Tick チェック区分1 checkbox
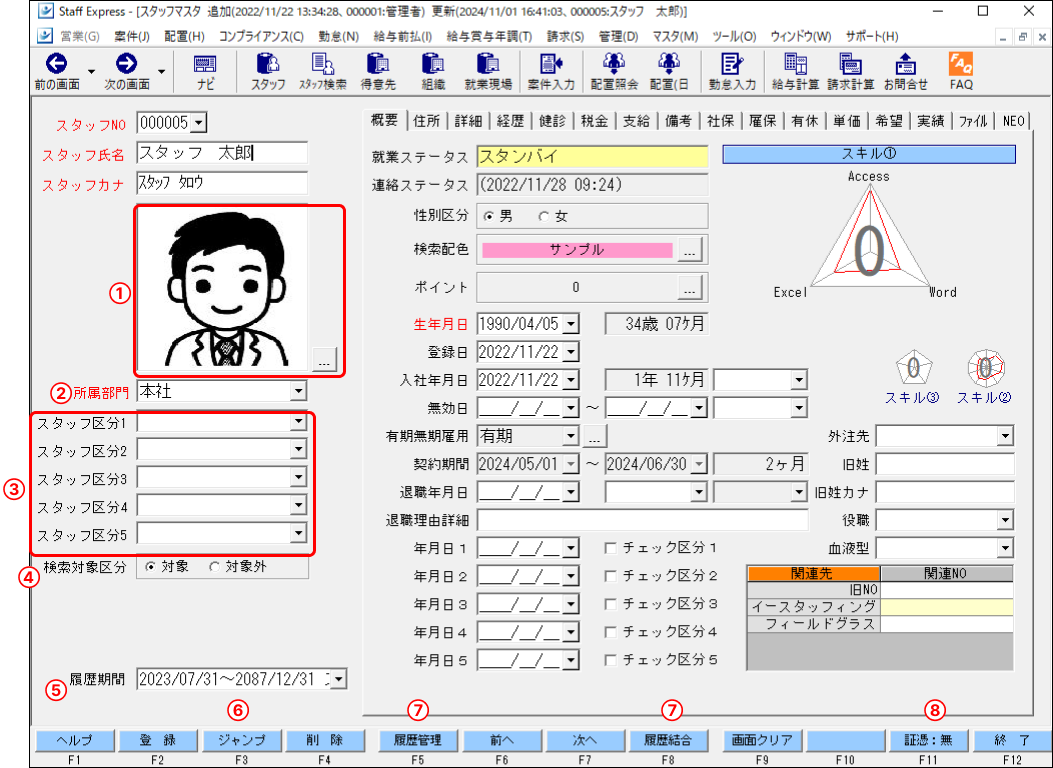Viewport: 1053px width, 768px height. click(x=610, y=548)
